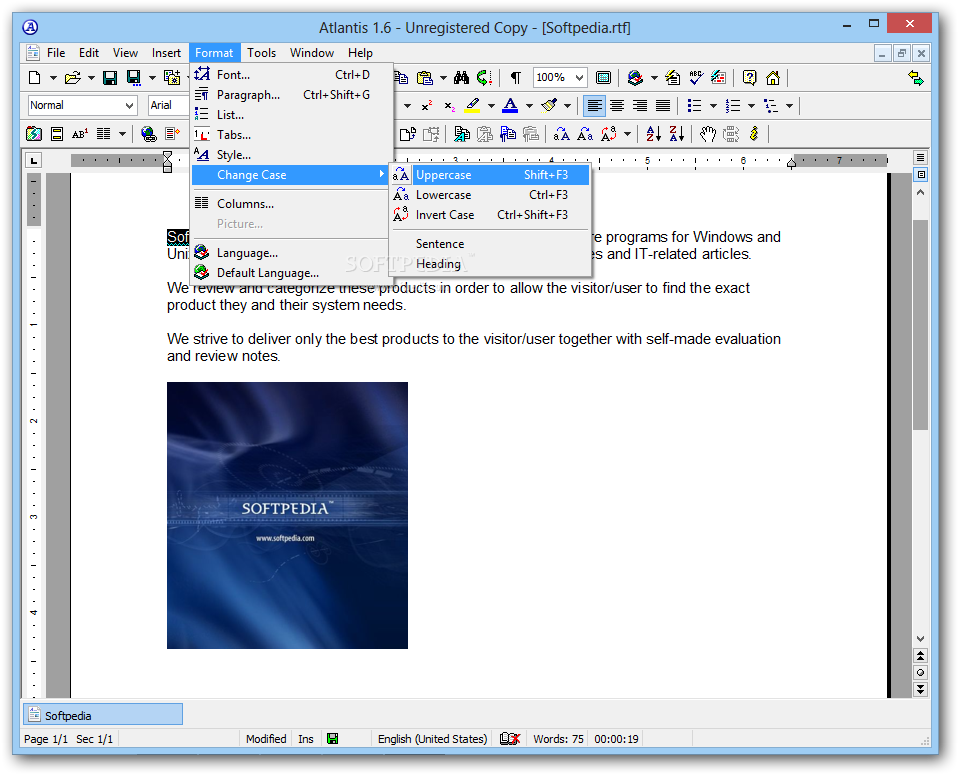Screen dimensions: 959x775
Task: Click the home page house icon
Action: (773, 78)
